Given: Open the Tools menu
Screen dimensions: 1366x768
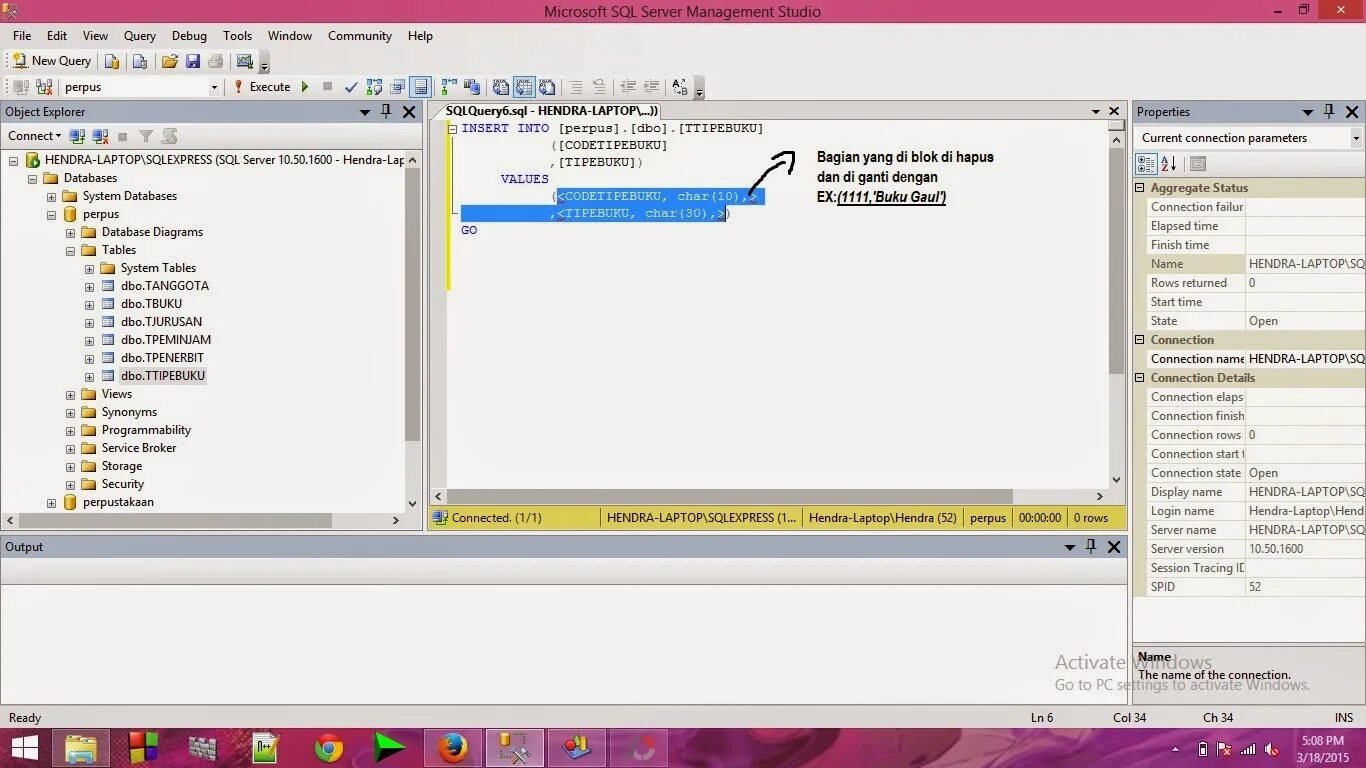Looking at the screenshot, I should tap(238, 35).
